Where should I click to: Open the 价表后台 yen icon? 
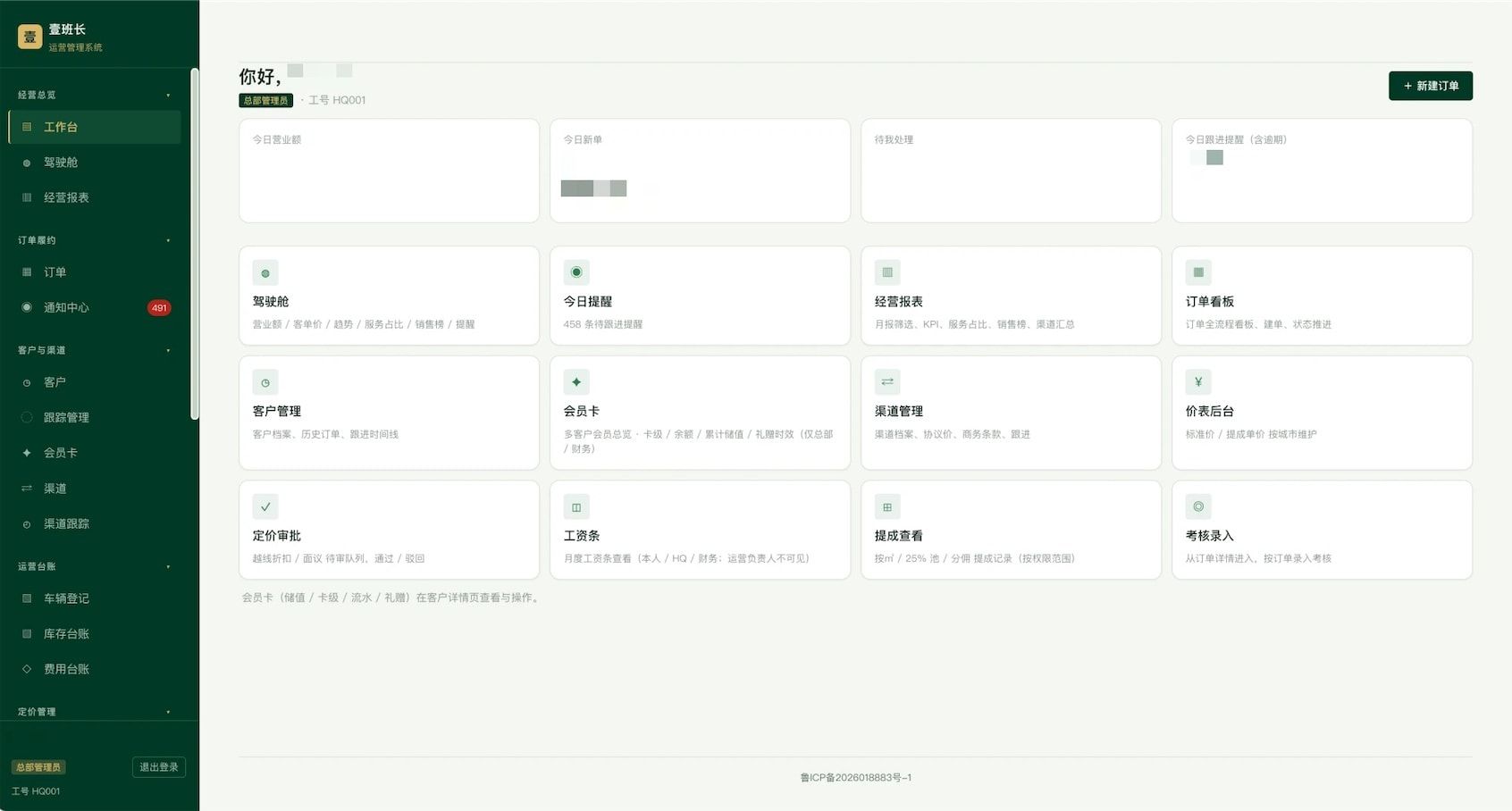pyautogui.click(x=1198, y=382)
